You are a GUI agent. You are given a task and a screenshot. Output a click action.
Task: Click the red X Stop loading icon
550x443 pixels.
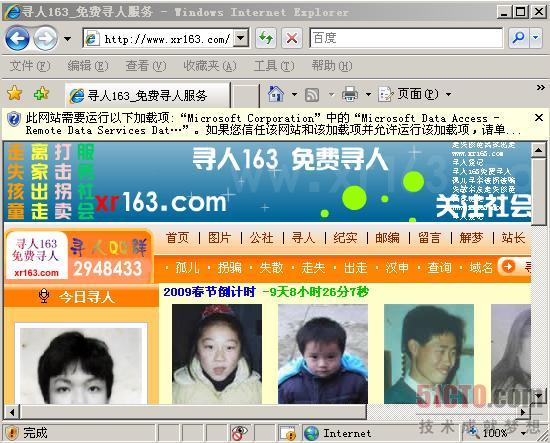tap(292, 38)
